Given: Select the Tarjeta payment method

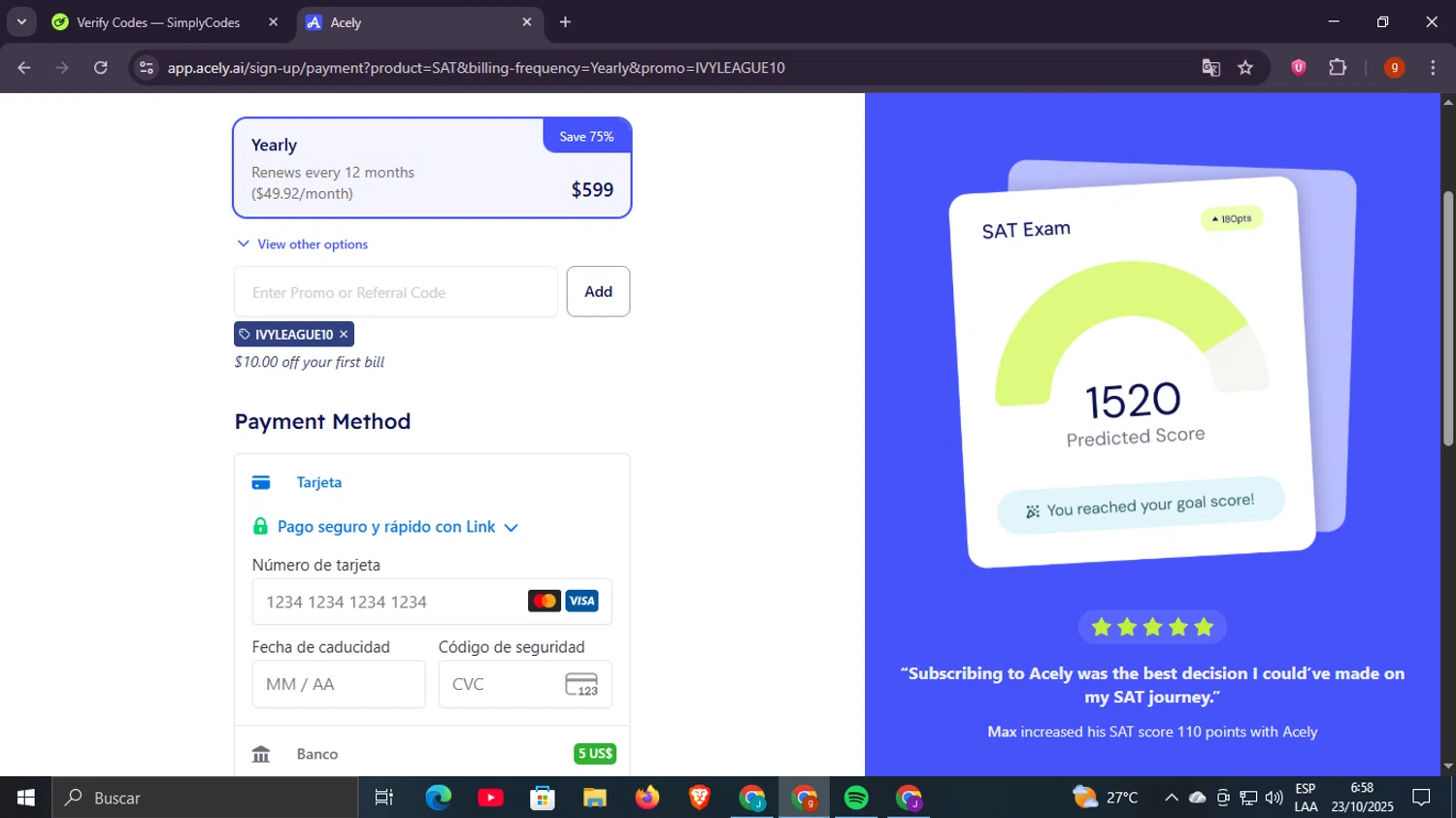Looking at the screenshot, I should click(x=432, y=482).
